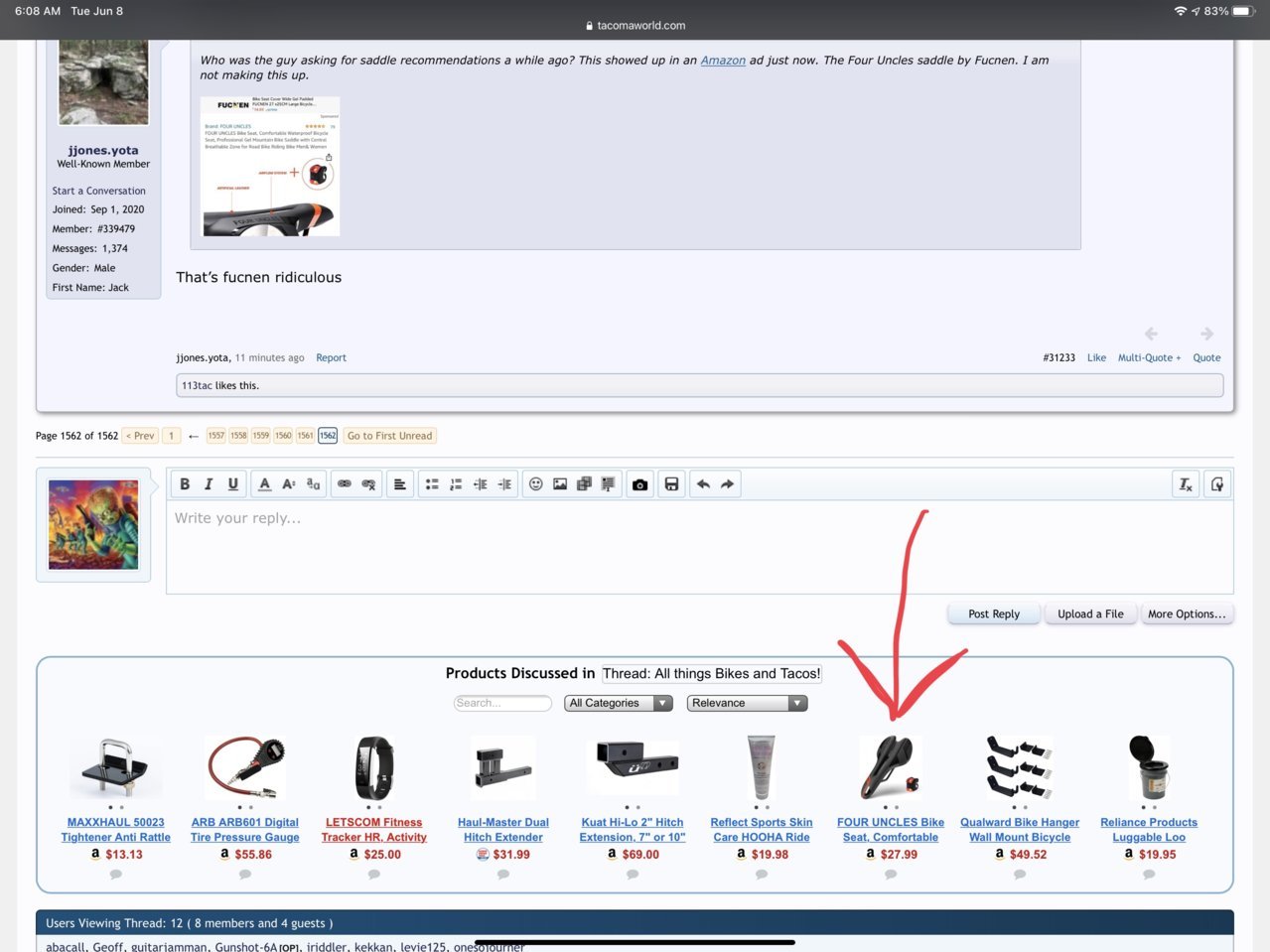Open the saddle ad image thumbnail
Image resolution: width=1270 pixels, height=952 pixels.
[x=270, y=166]
